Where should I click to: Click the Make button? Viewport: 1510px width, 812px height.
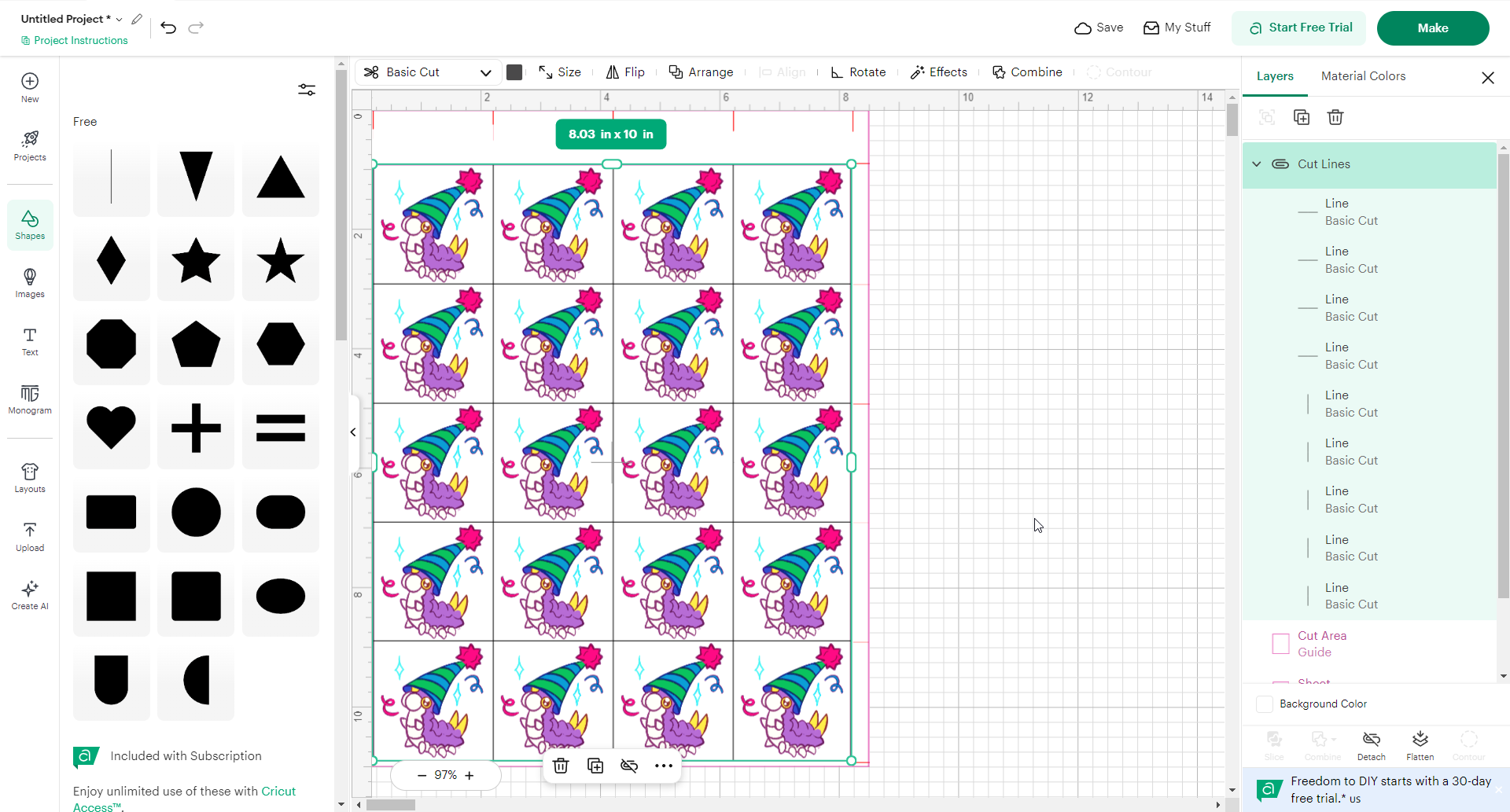[1433, 28]
